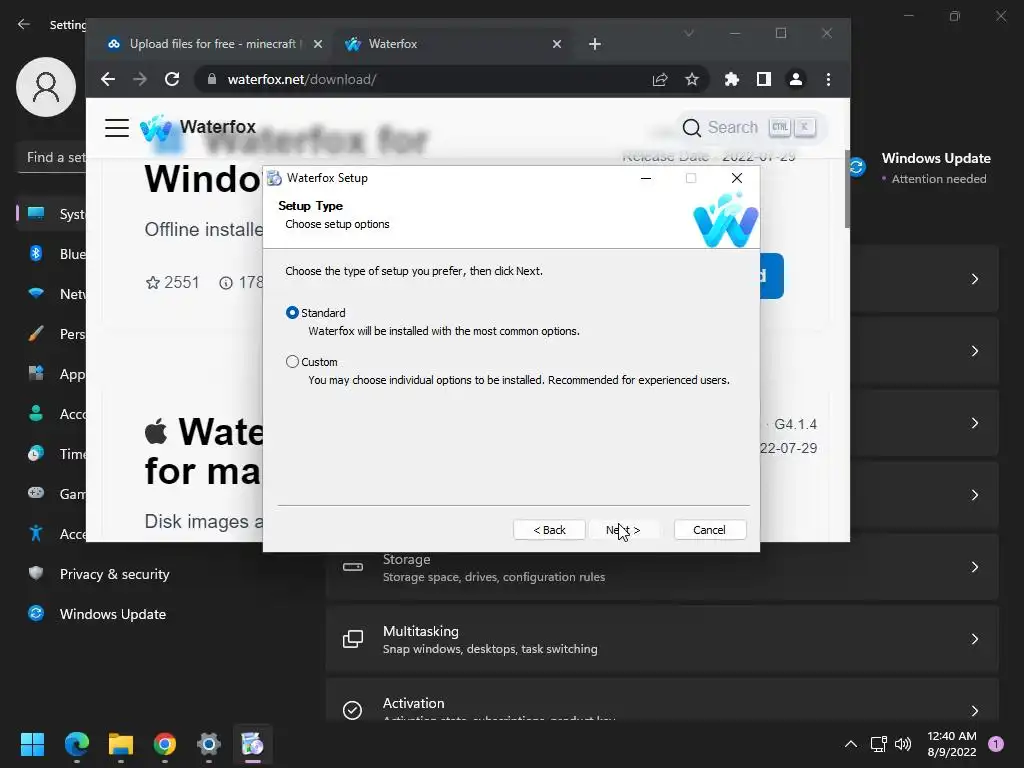The image size is (1024, 768).
Task: Click the Settings user avatar
Action: [x=46, y=87]
